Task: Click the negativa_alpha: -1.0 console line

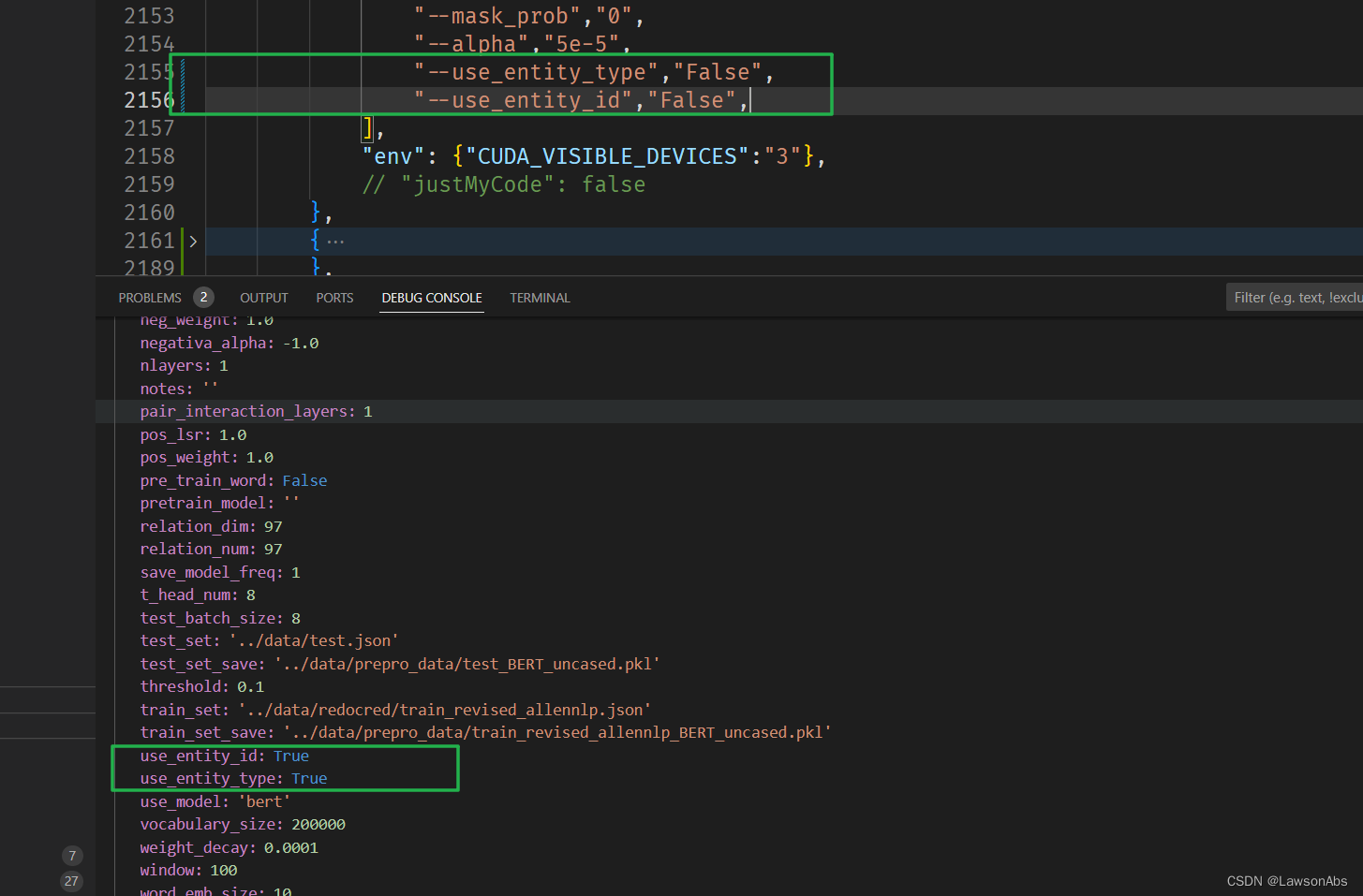Action: [x=230, y=343]
